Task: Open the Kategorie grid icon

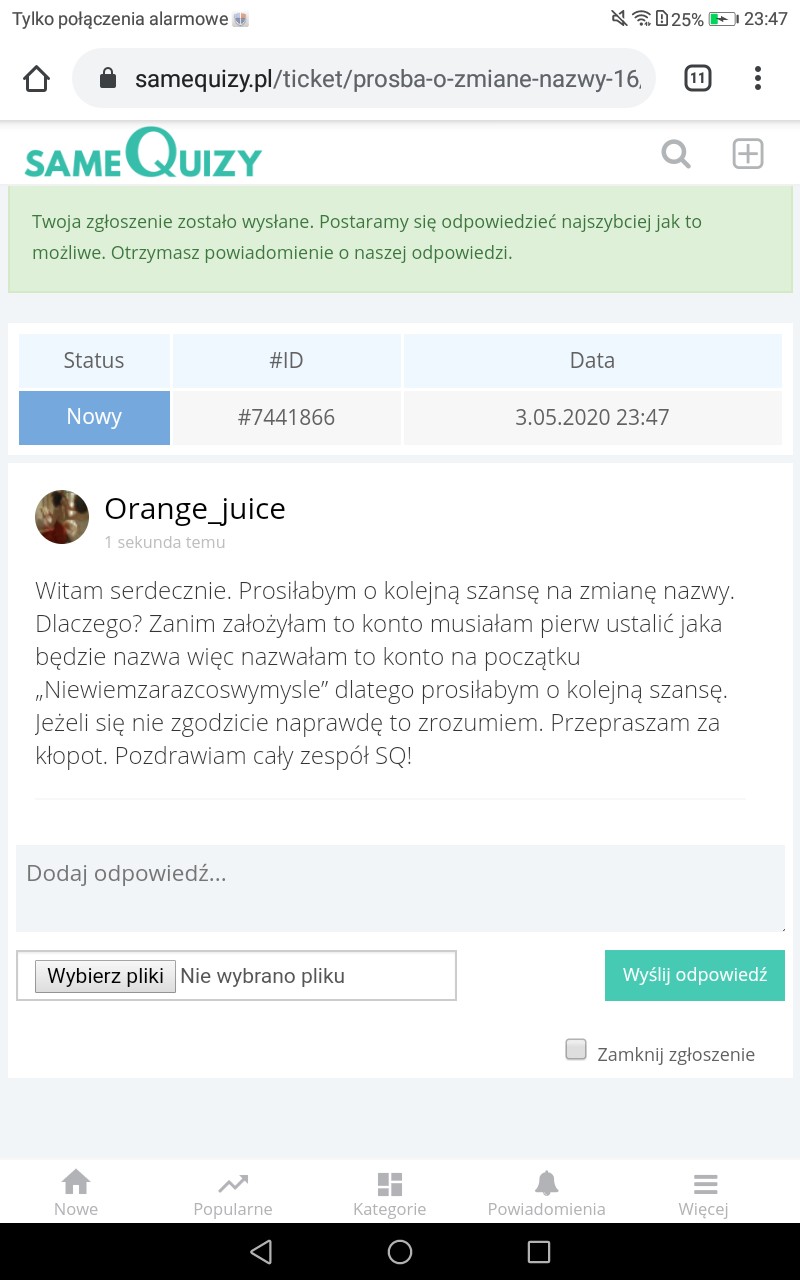Action: [x=390, y=1193]
